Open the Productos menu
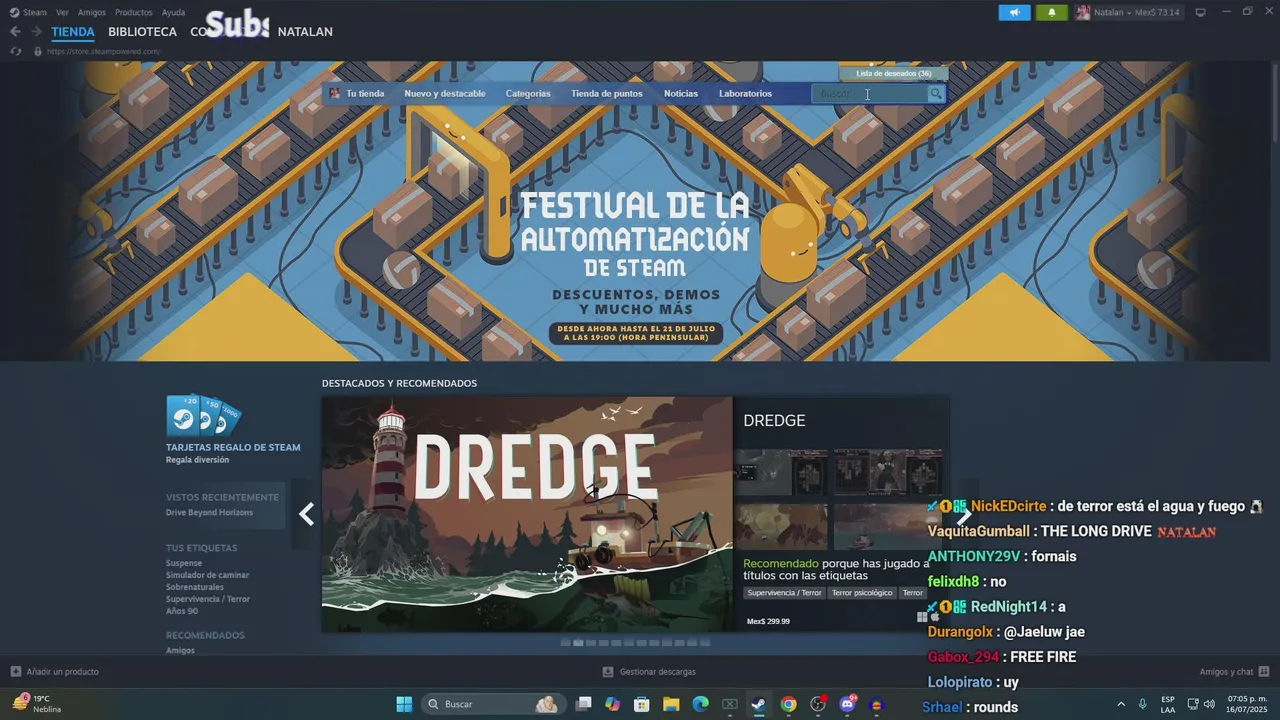Screen dimensions: 1280x720 point(134,12)
